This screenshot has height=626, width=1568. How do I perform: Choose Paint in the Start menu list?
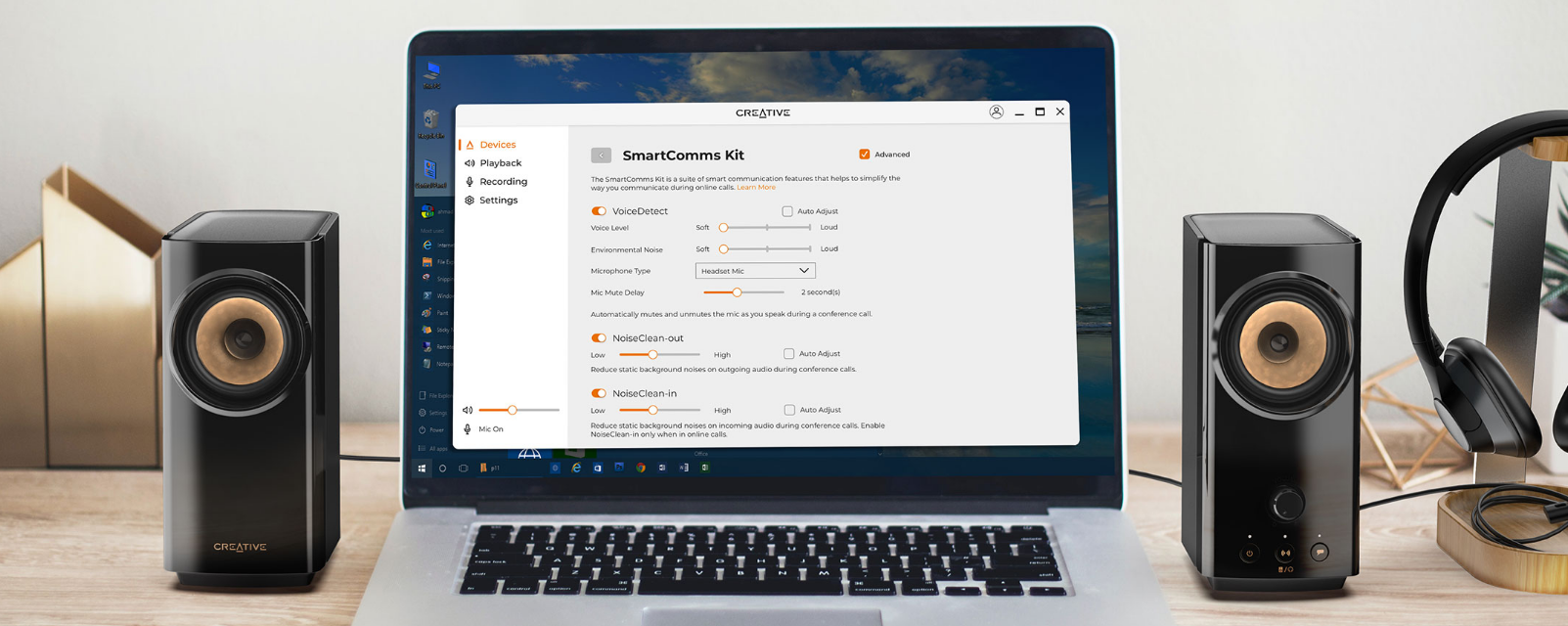click(x=435, y=313)
